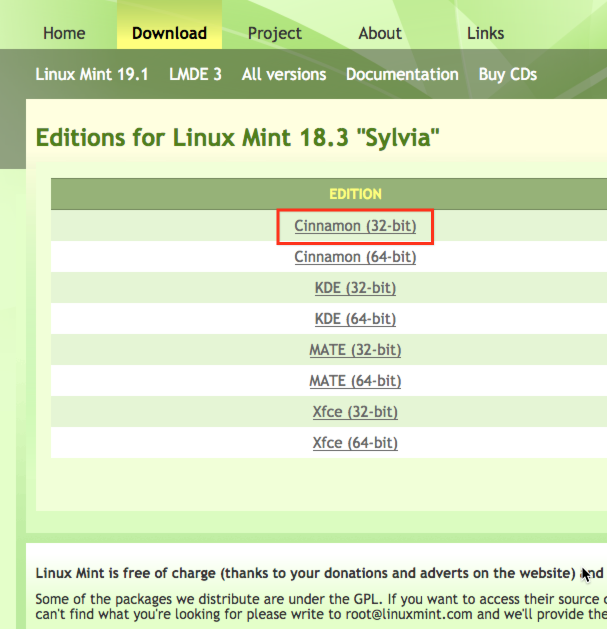This screenshot has width=607, height=629.
Task: Select All versions submenu item
Action: pos(284,74)
